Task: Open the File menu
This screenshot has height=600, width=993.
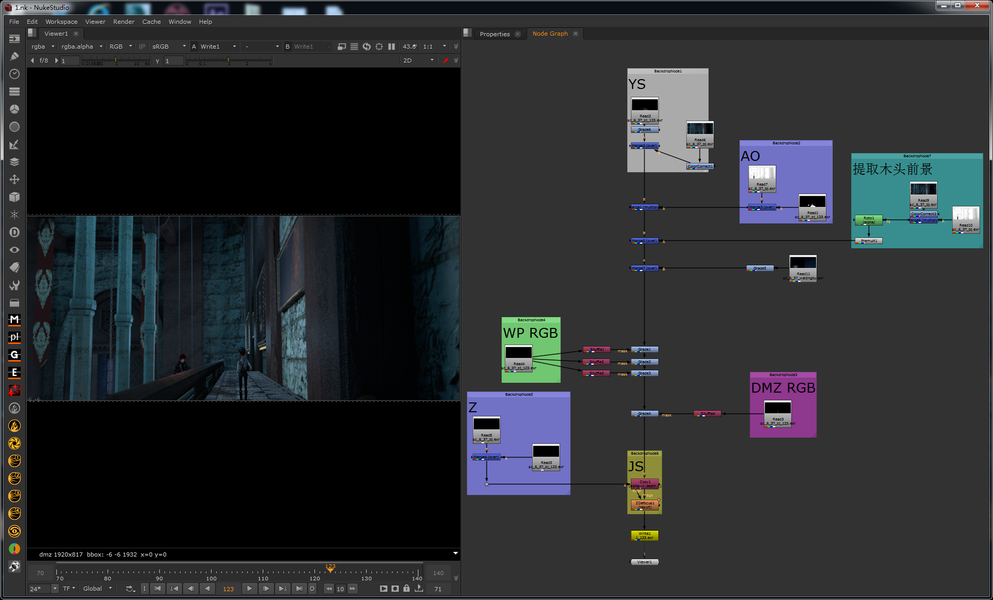Action: click(x=14, y=22)
